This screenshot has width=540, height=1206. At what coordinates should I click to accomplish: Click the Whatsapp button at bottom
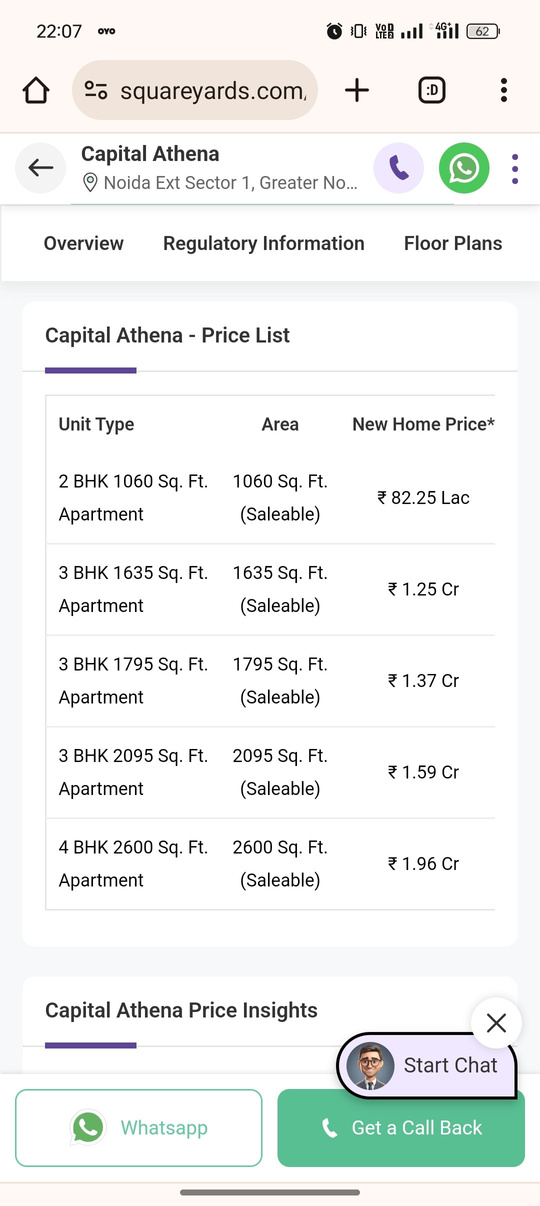click(139, 1128)
